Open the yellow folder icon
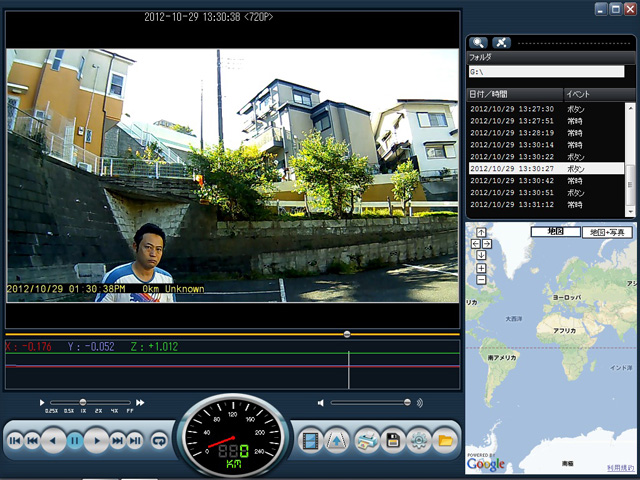Image resolution: width=640 pixels, height=480 pixels. 445,440
